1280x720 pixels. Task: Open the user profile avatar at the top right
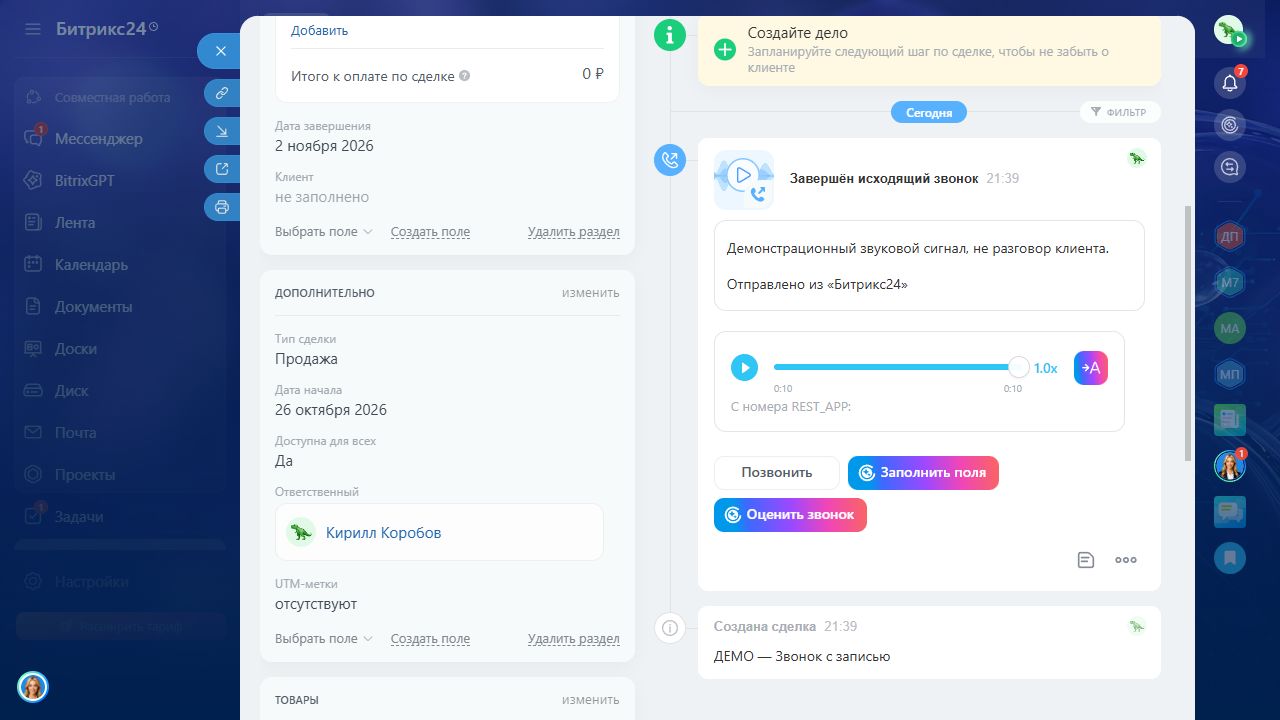click(1230, 31)
